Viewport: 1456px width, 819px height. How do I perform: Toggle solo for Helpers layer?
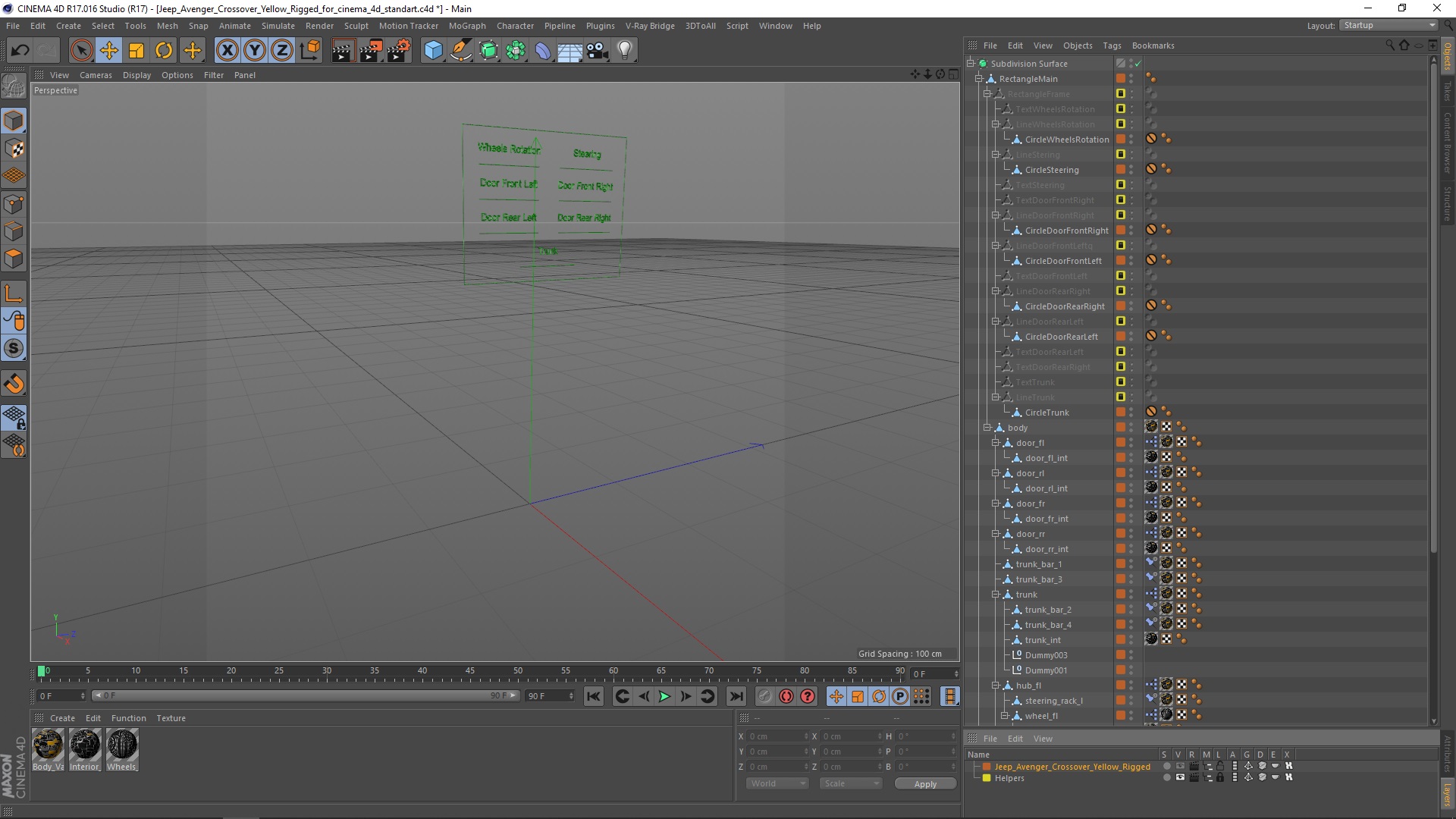click(1167, 777)
